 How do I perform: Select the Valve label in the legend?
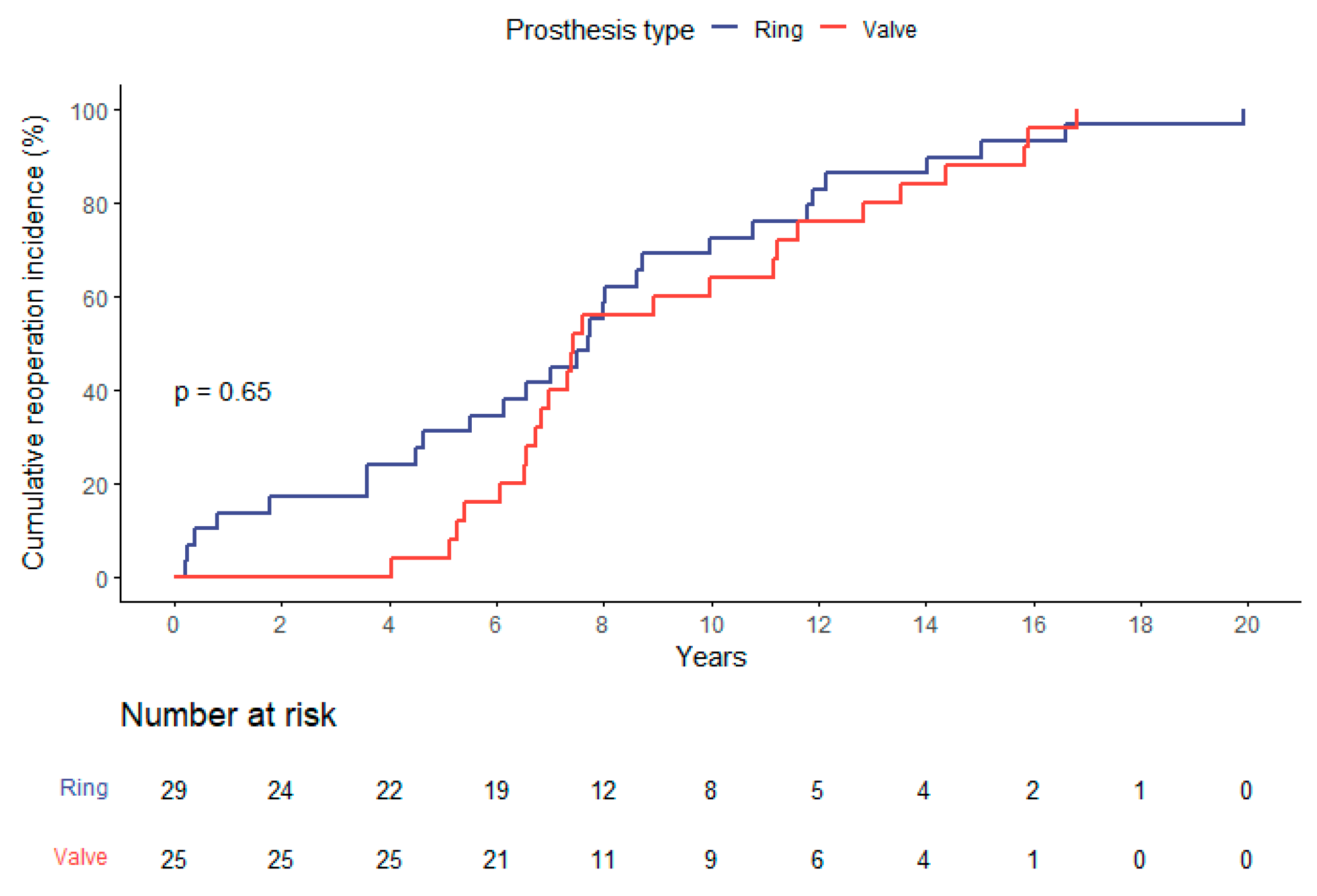pyautogui.click(x=889, y=30)
